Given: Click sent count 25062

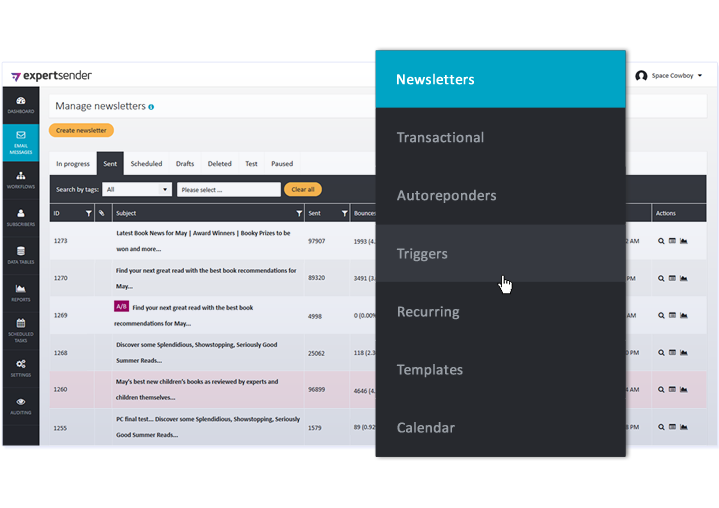Looking at the screenshot, I should 316,353.
